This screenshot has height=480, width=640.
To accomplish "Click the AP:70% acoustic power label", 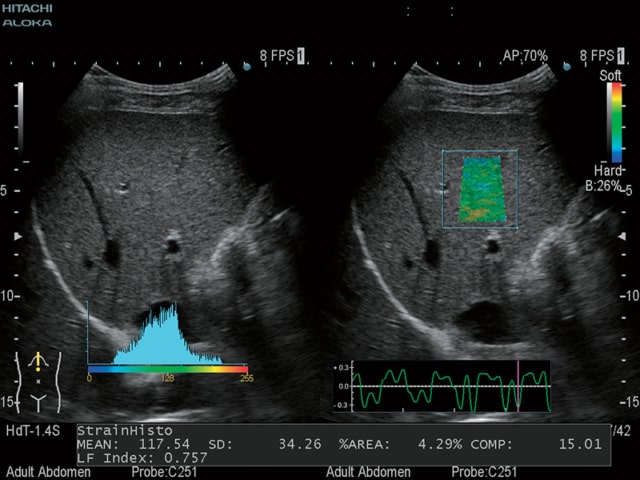I will pos(525,56).
